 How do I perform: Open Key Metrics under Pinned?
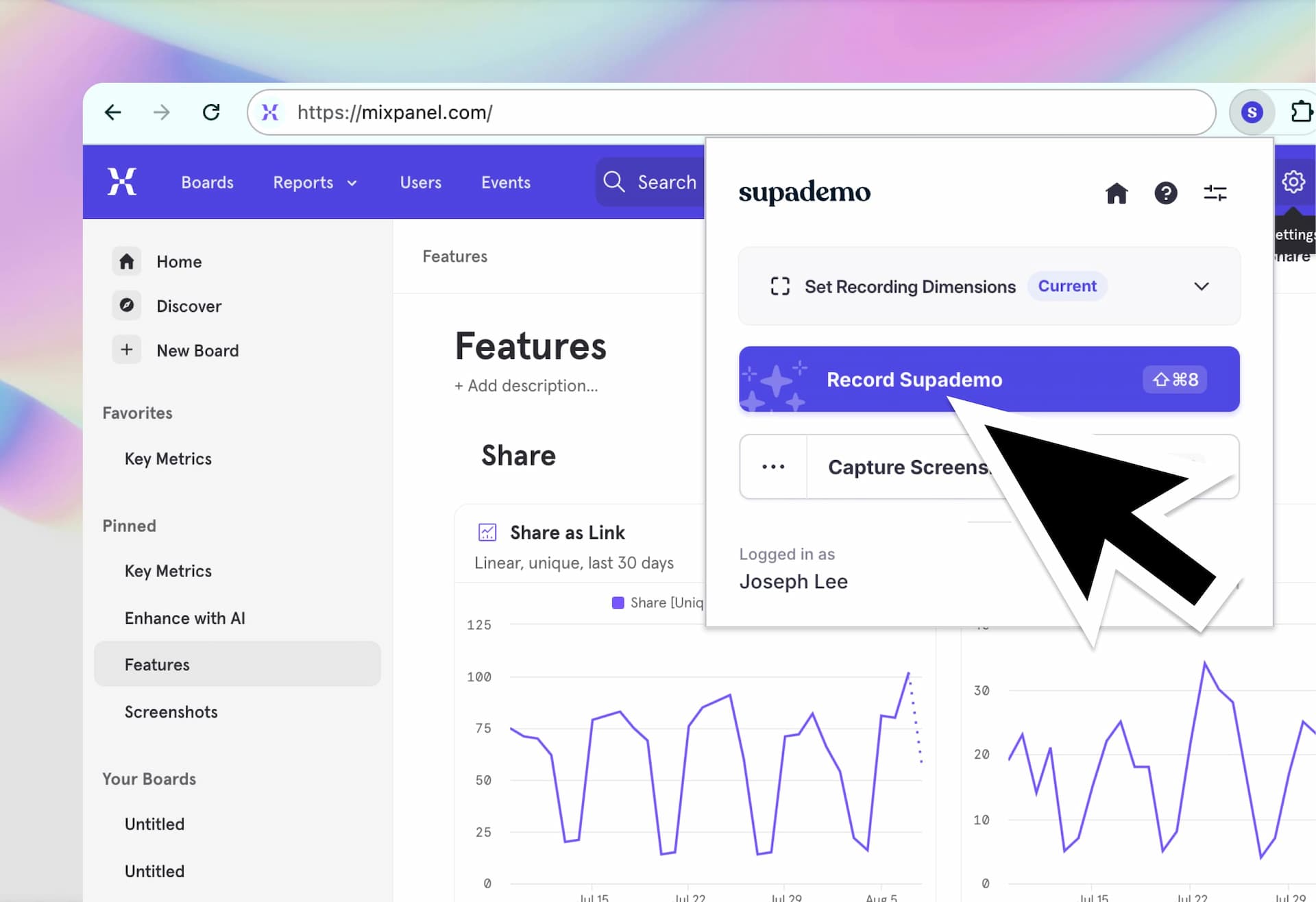[x=168, y=571]
